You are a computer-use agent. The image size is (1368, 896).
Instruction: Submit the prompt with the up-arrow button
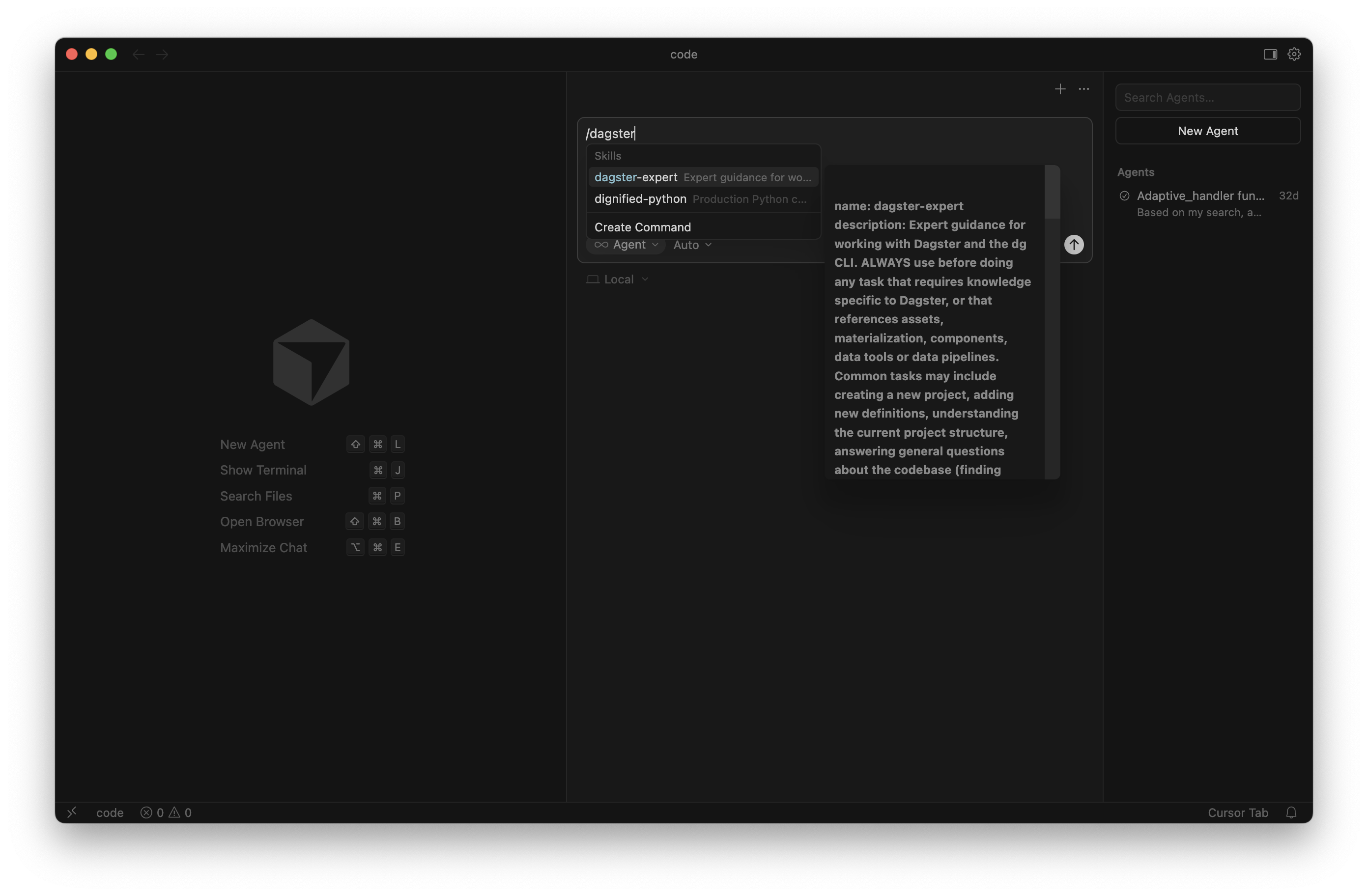coord(1074,244)
